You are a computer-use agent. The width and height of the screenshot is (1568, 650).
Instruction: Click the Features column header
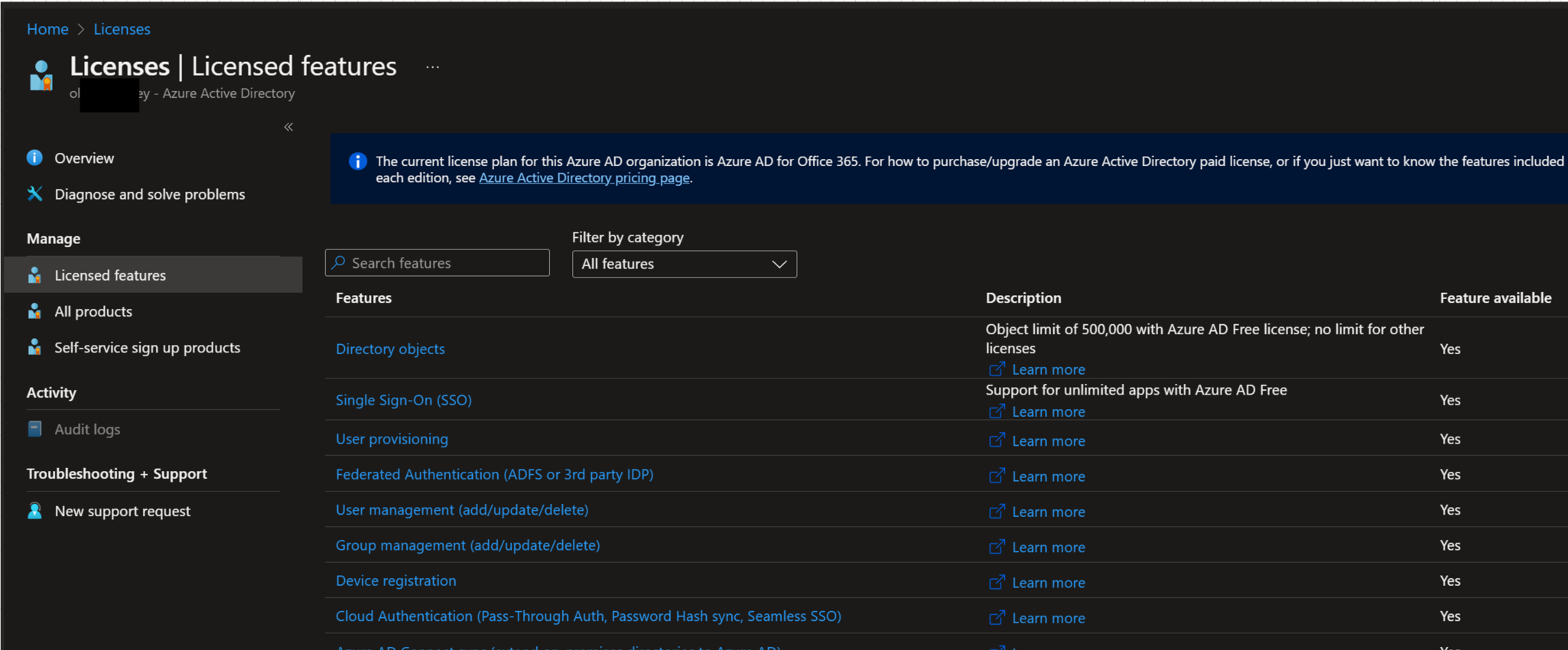pyautogui.click(x=363, y=297)
